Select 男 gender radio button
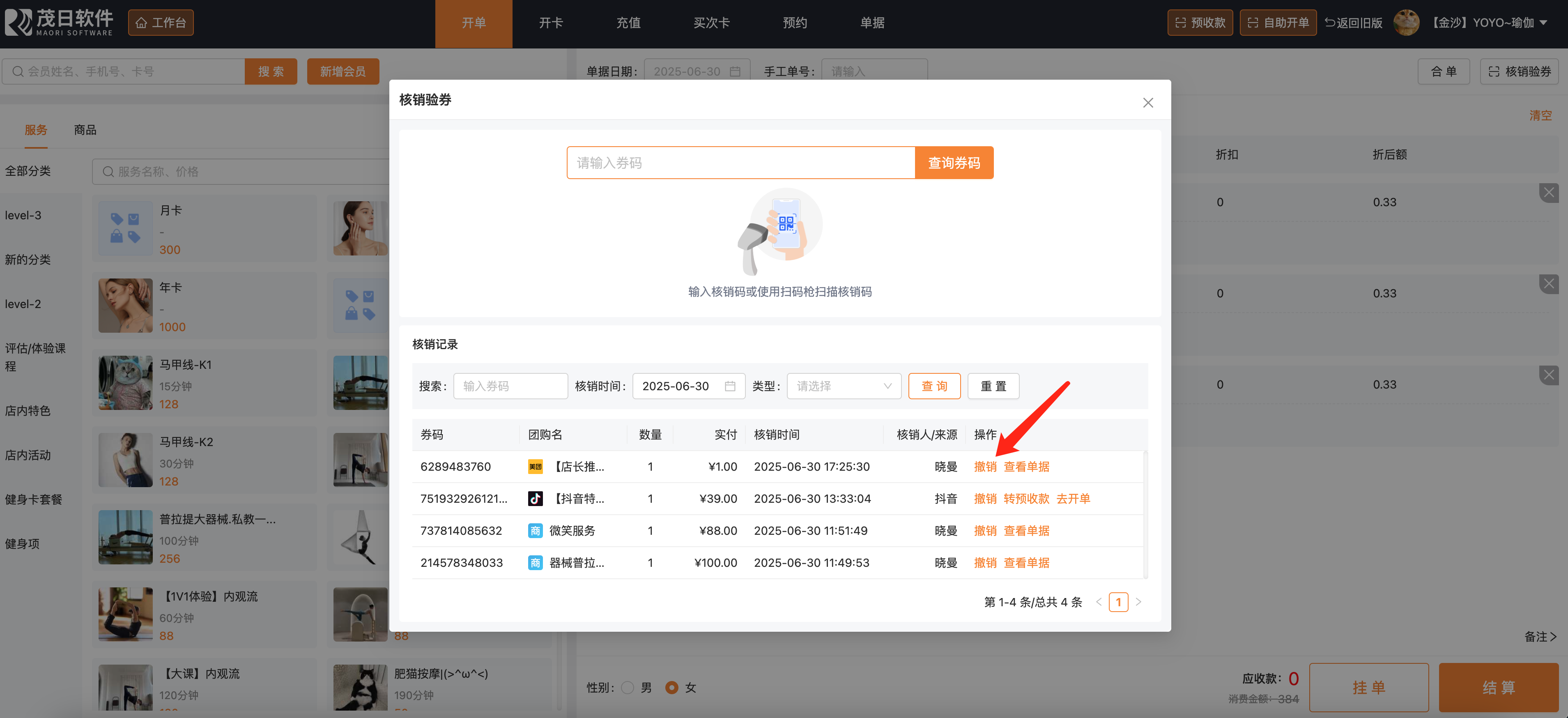The height and width of the screenshot is (718, 1568). tap(628, 688)
